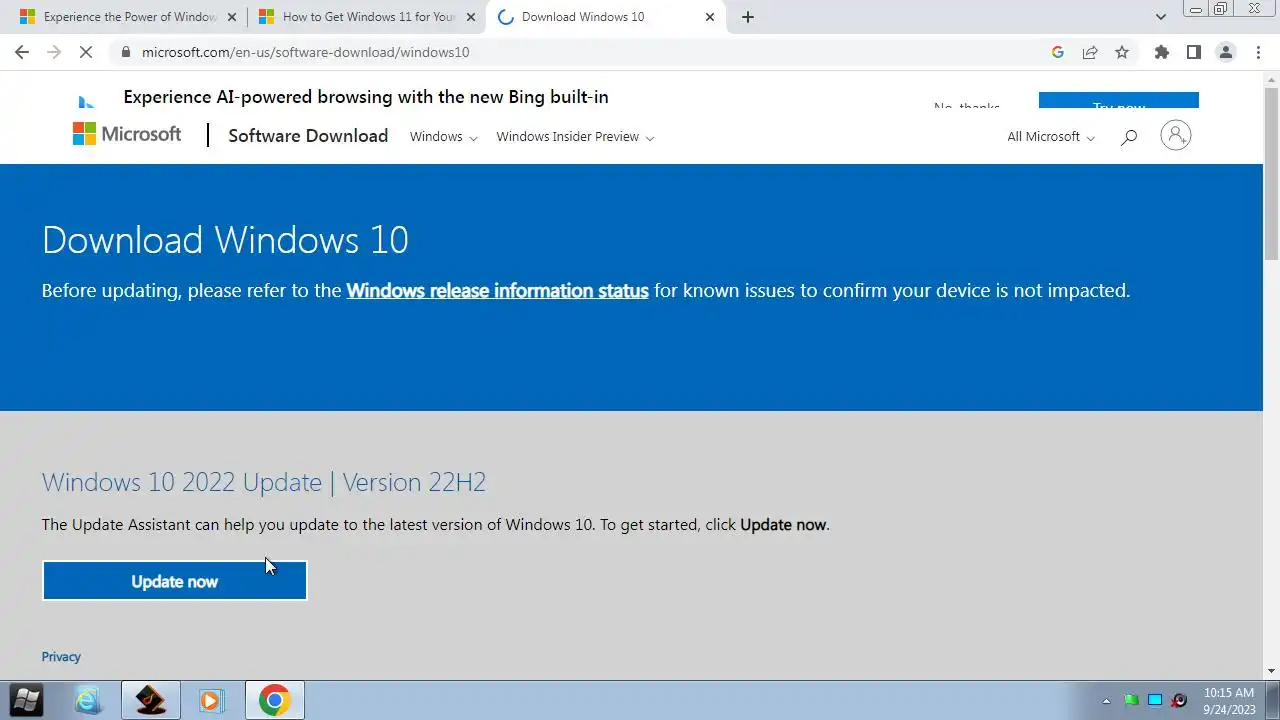Search Microsoft site magnifier icon
The height and width of the screenshot is (720, 1280).
click(x=1129, y=137)
